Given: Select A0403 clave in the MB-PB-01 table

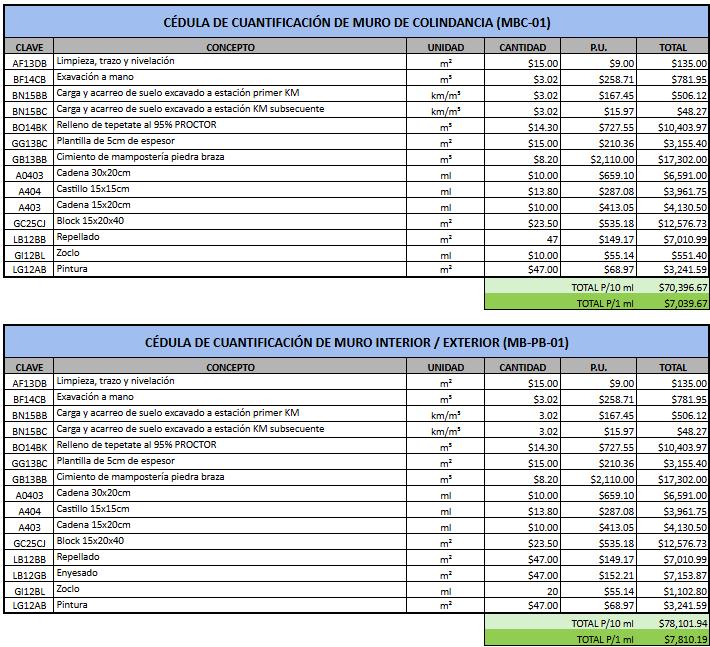Looking at the screenshot, I should pyautogui.click(x=29, y=495).
